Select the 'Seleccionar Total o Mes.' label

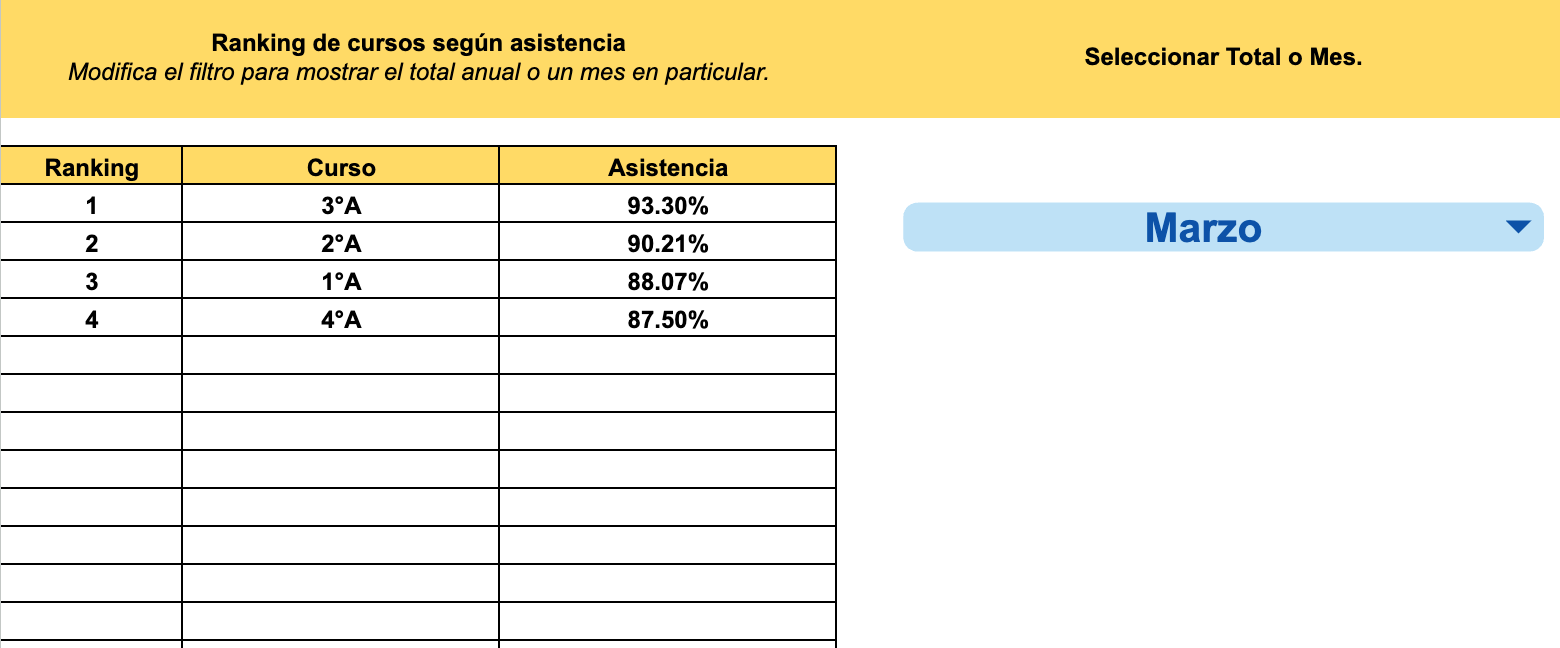pos(1223,57)
